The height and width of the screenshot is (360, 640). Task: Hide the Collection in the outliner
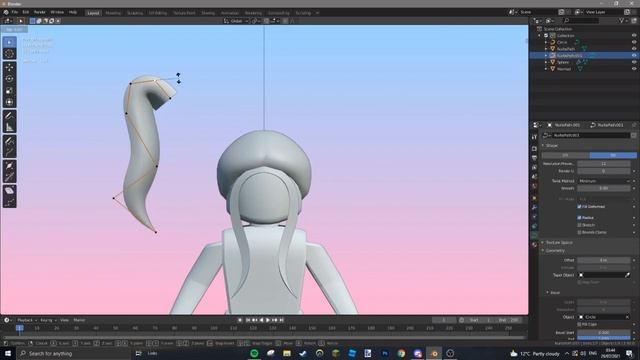click(634, 36)
